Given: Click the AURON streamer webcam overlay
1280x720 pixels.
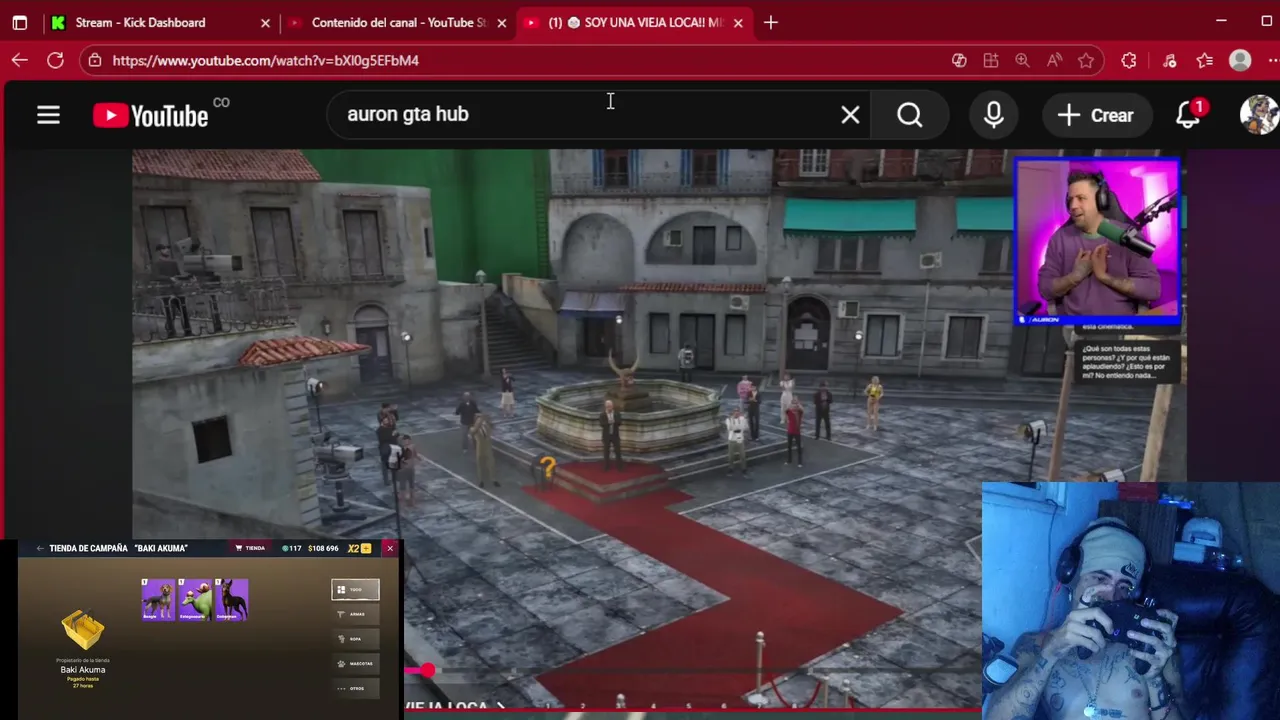Looking at the screenshot, I should [x=1097, y=241].
